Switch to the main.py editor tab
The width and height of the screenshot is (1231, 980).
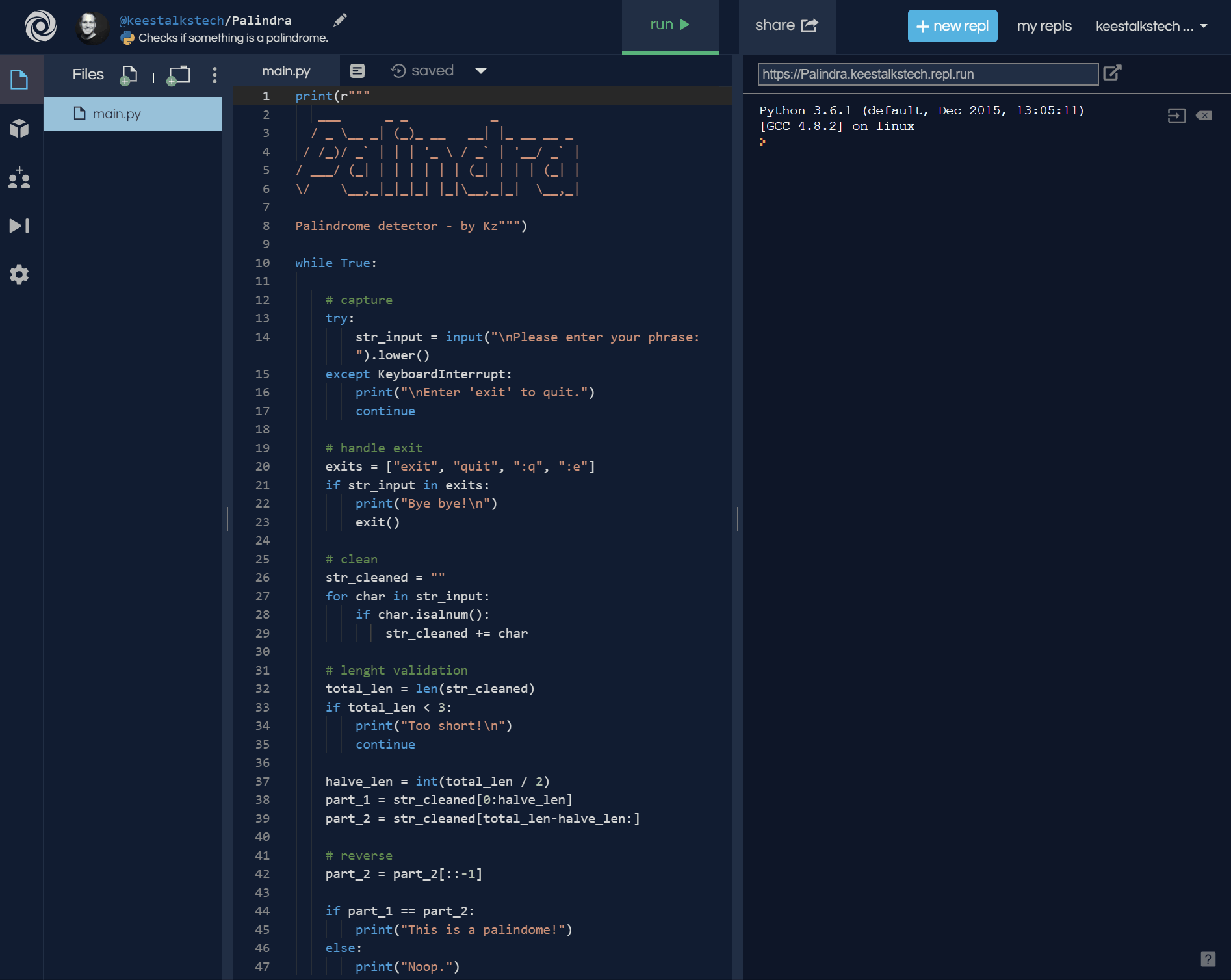click(286, 71)
